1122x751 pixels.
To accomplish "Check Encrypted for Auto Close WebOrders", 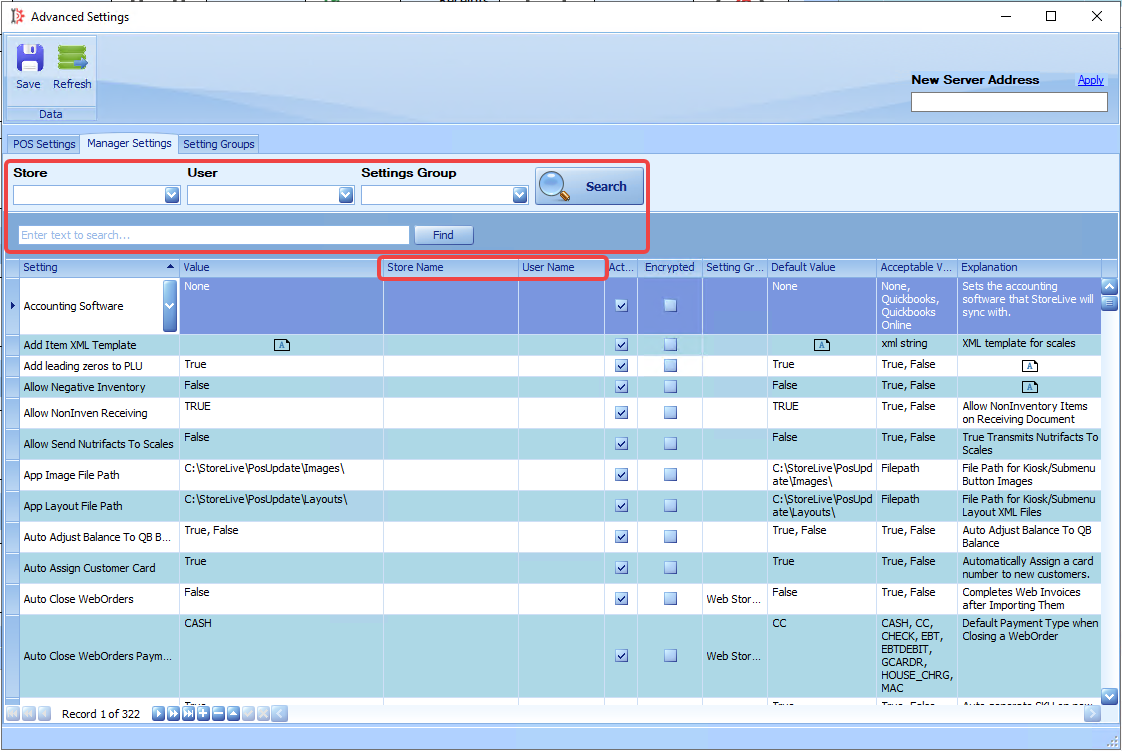I will 670,599.
